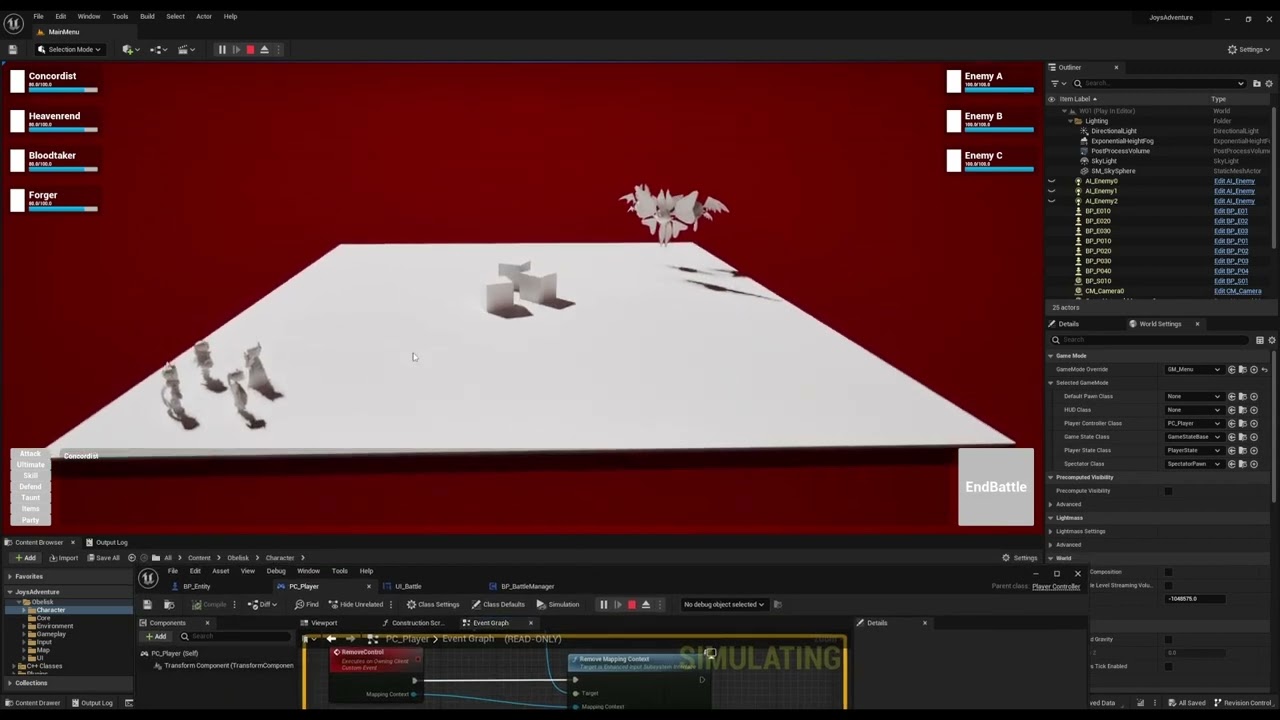Open the Actor menu in the main editor
Screen dimensions: 1280x720
[x=204, y=16]
